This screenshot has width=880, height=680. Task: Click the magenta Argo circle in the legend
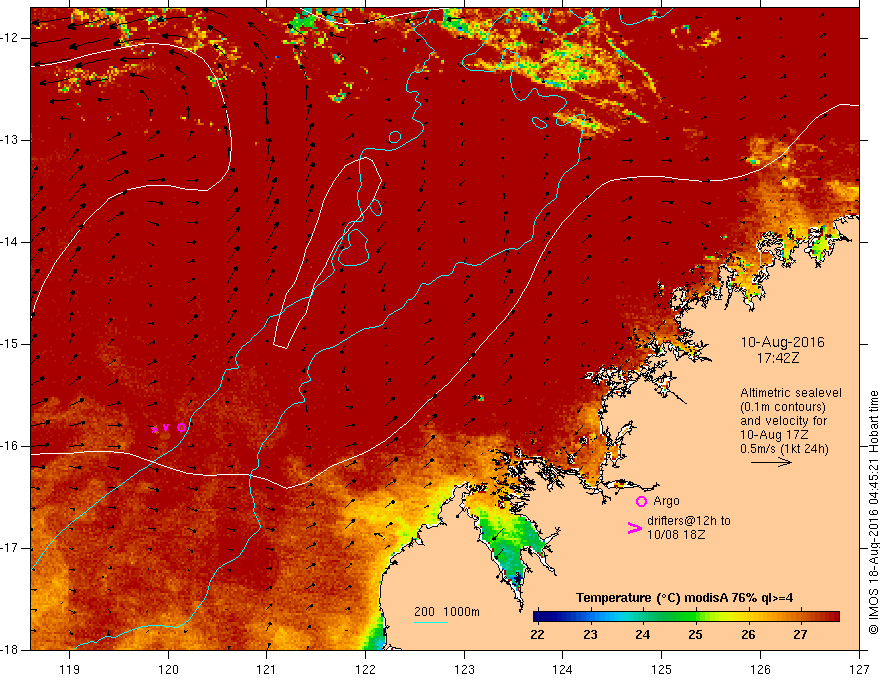pyautogui.click(x=641, y=502)
